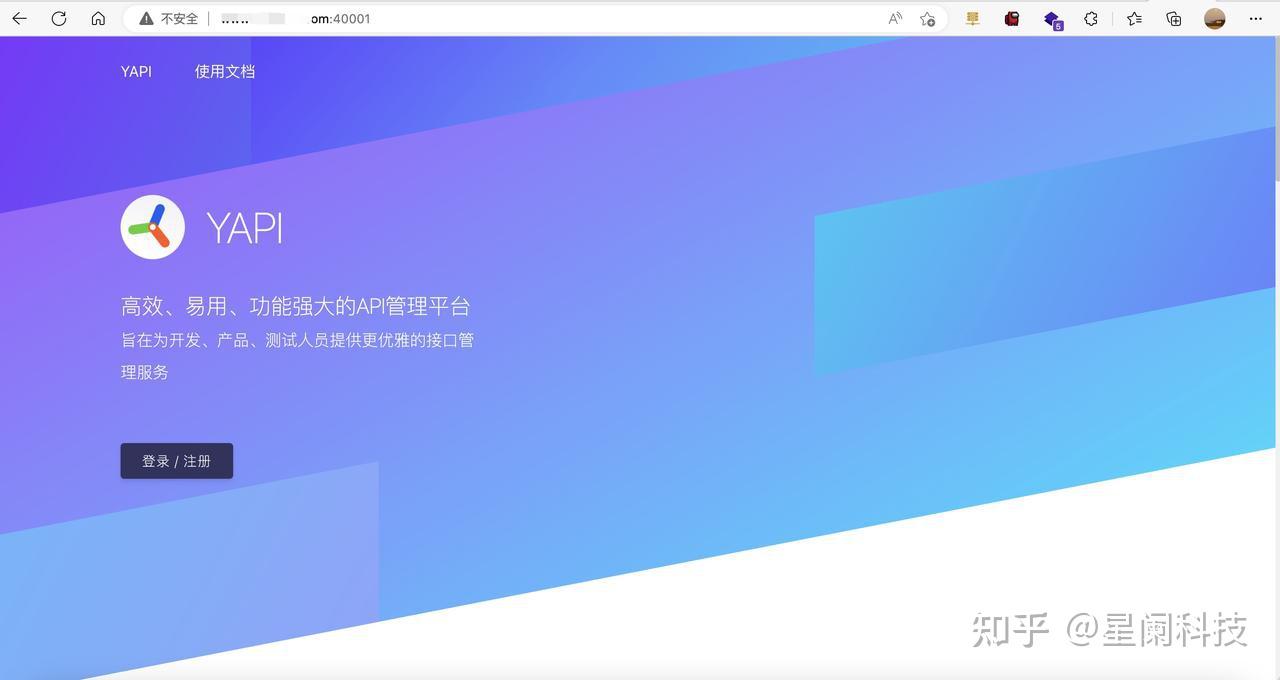This screenshot has height=680, width=1280.
Task: Select the YAPI navigation item
Action: coord(136,71)
